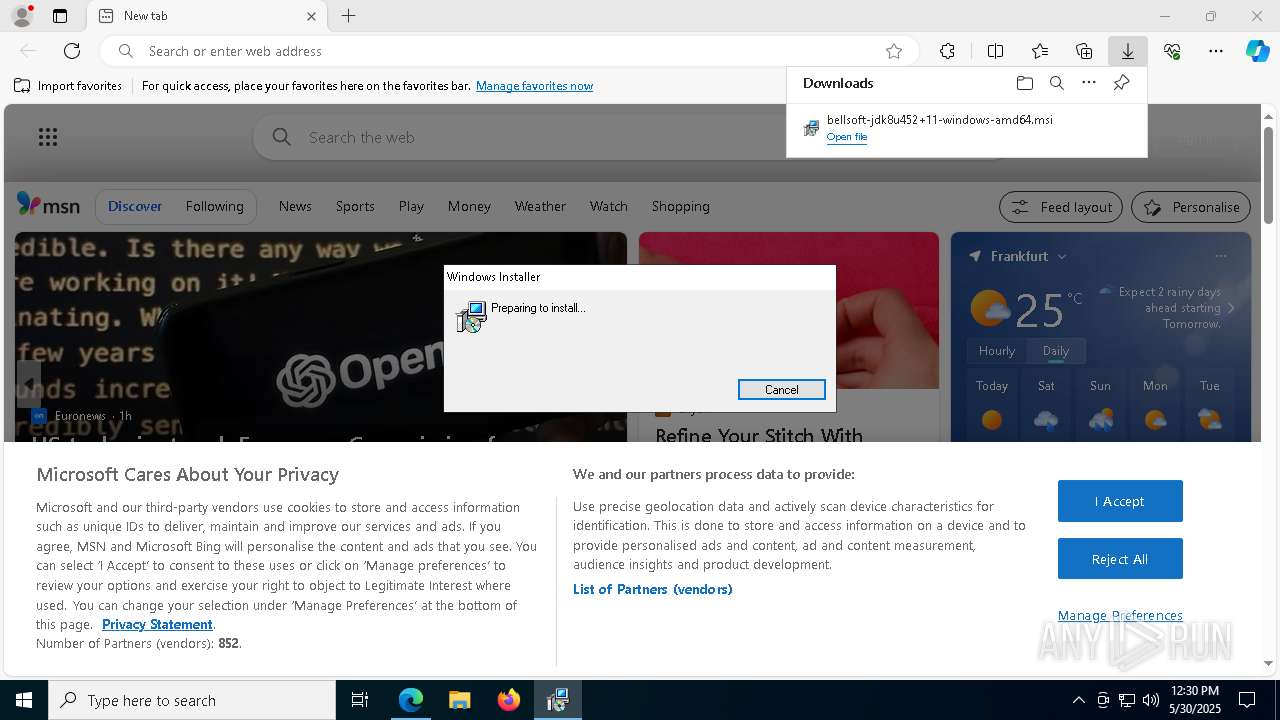
Task: Switch weather view to Hourly
Action: tap(996, 351)
